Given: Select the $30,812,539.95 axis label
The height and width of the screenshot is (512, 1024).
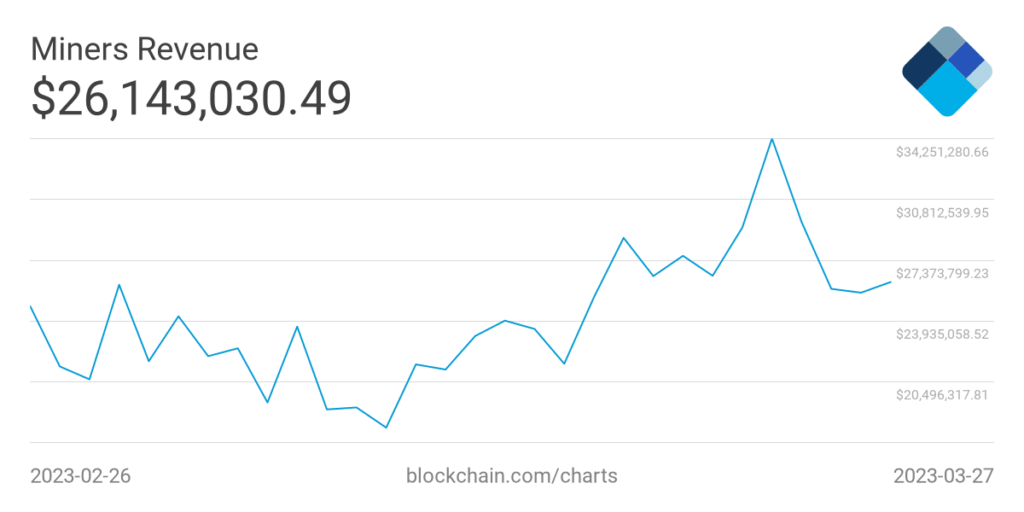Looking at the screenshot, I should pos(942,213).
